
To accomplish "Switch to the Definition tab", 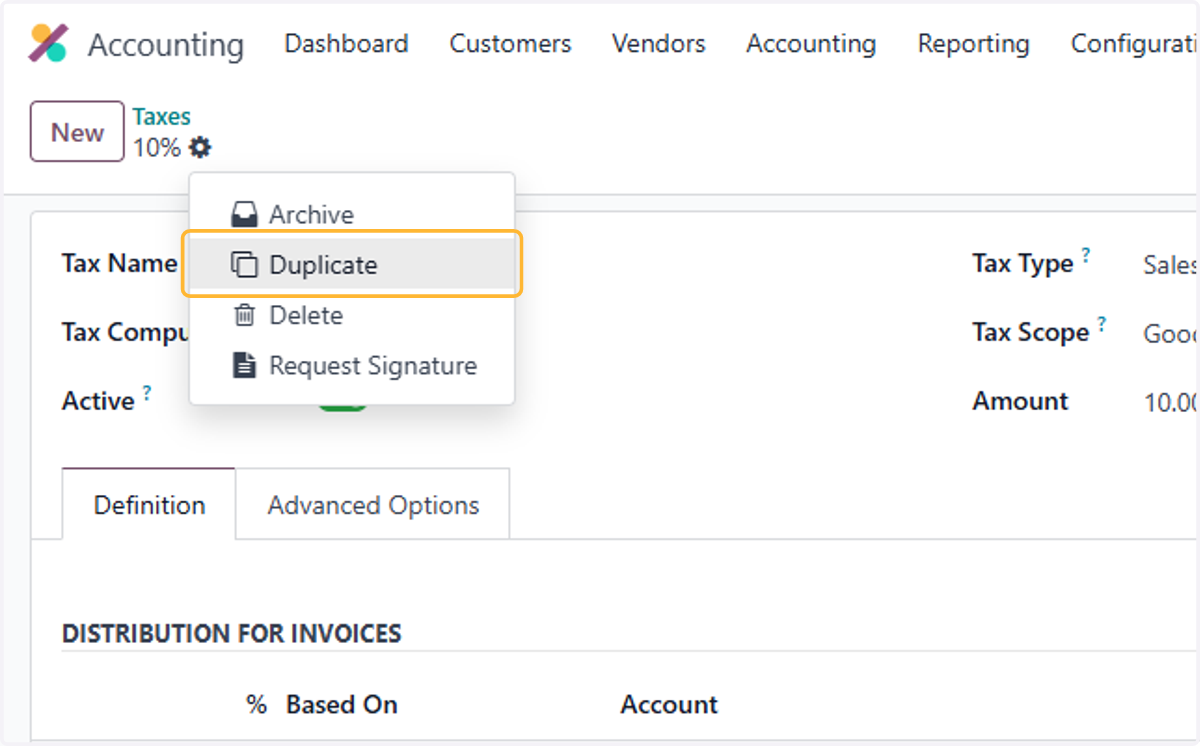I will 149,505.
